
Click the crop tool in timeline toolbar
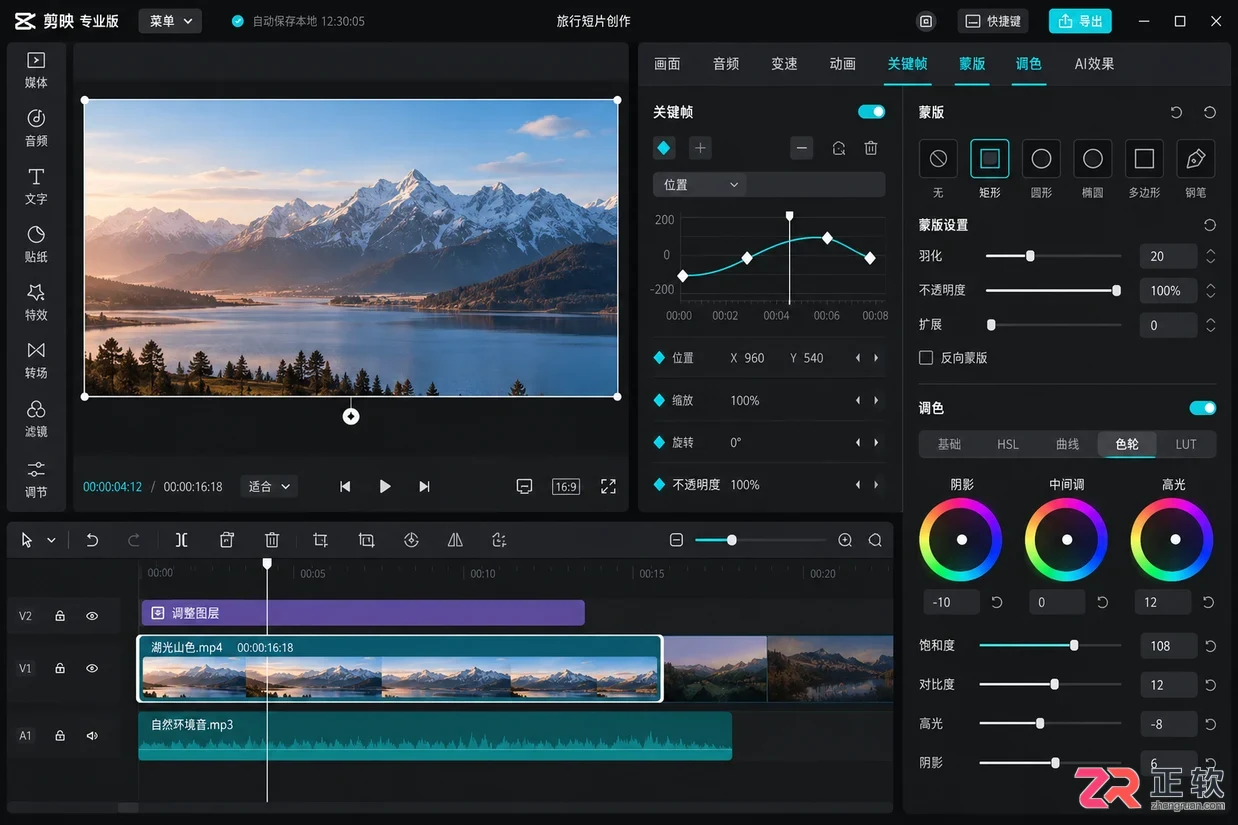click(320, 540)
